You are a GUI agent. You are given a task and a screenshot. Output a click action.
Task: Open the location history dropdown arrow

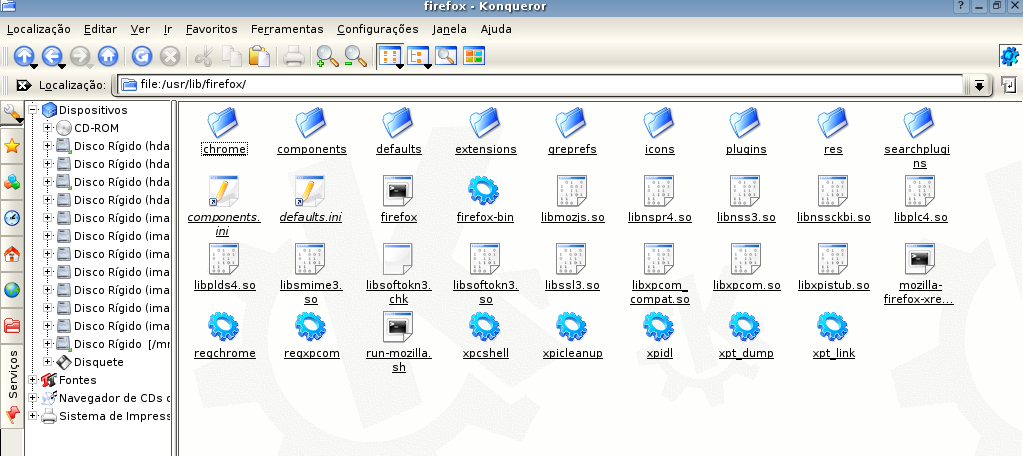click(x=979, y=85)
